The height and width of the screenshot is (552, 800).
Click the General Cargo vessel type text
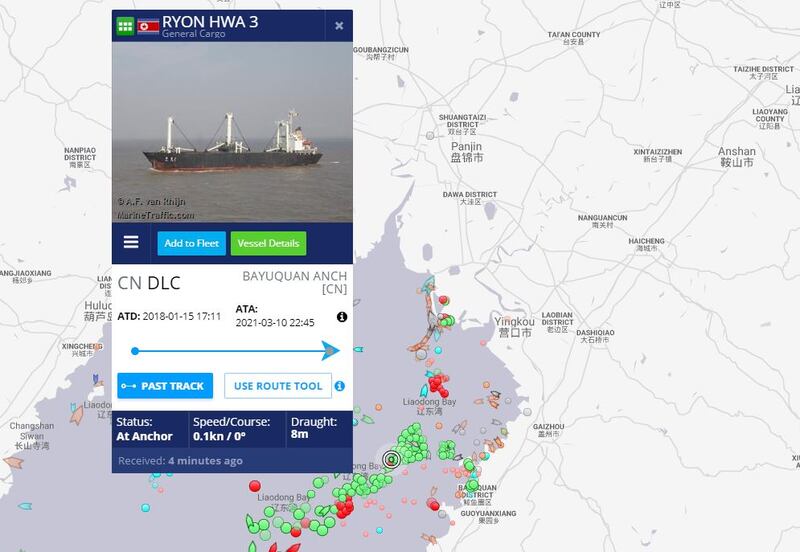193,34
